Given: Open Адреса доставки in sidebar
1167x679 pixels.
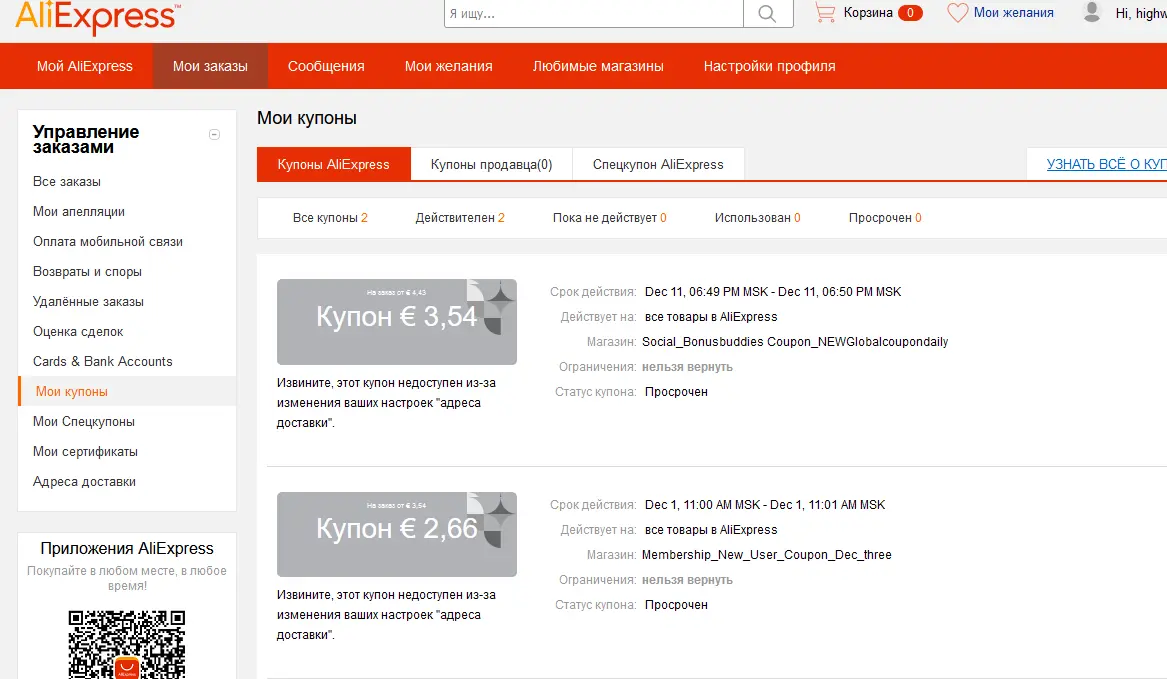Looking at the screenshot, I should coord(84,482).
